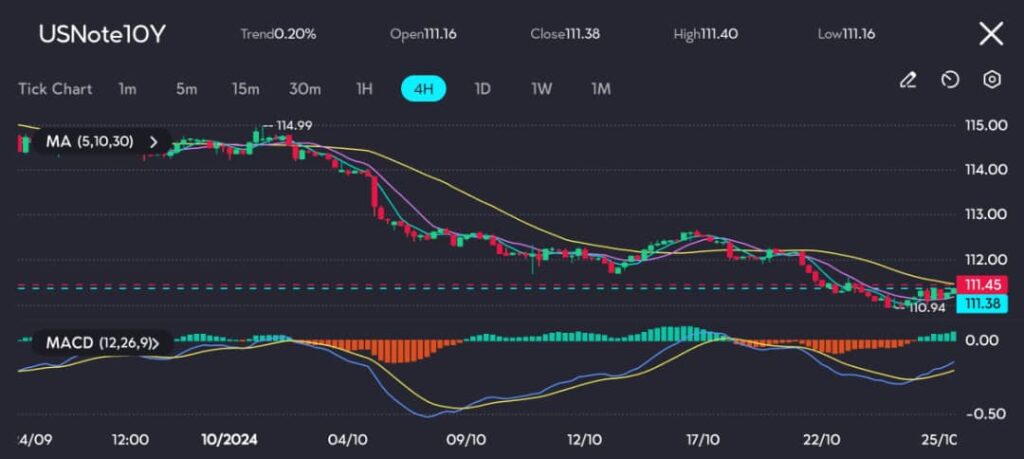Switch to Tick Chart view
The height and width of the screenshot is (459, 1024).
point(55,89)
